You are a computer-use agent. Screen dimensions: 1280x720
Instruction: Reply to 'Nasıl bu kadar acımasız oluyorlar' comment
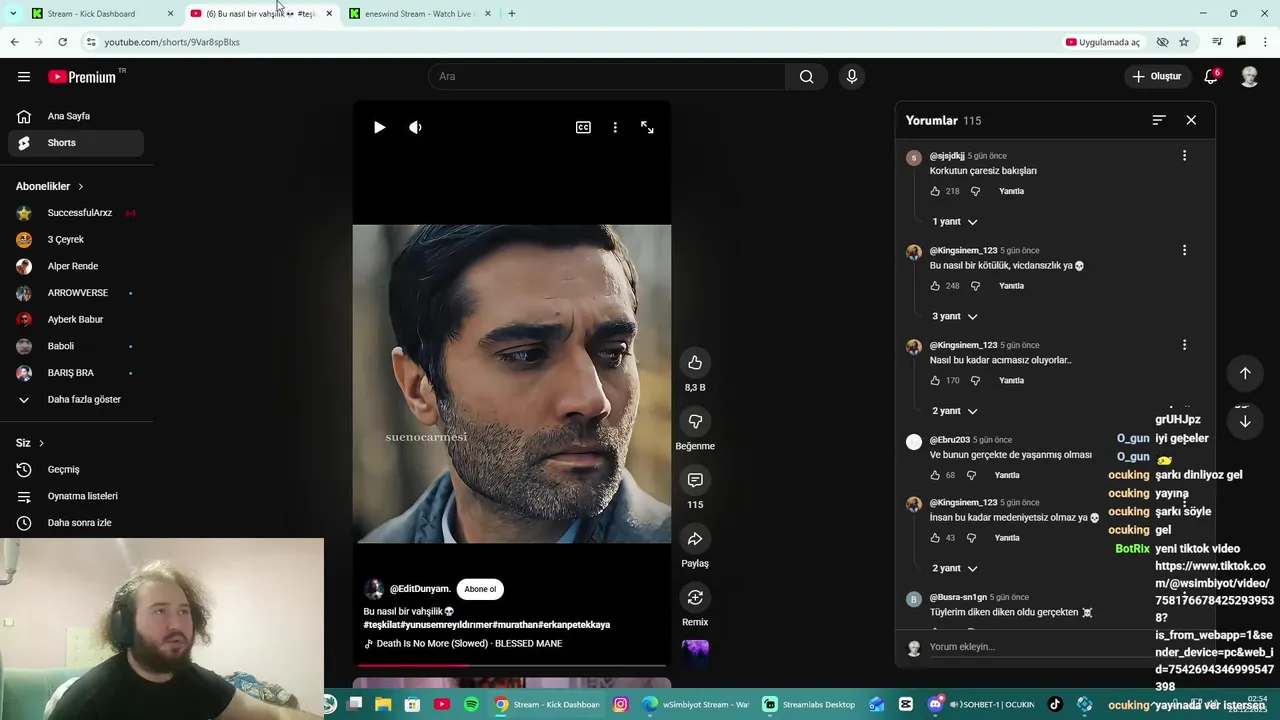tap(1011, 381)
